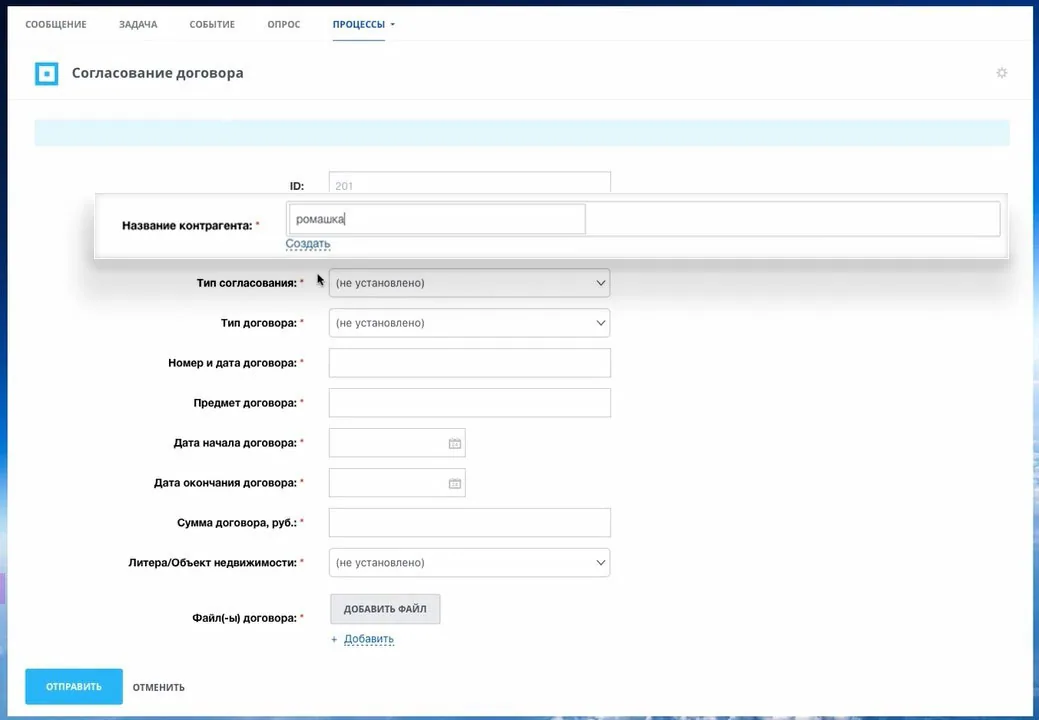Viewport: 1039px width, 720px height.
Task: Click the Создать link under contractor name
Action: [307, 244]
